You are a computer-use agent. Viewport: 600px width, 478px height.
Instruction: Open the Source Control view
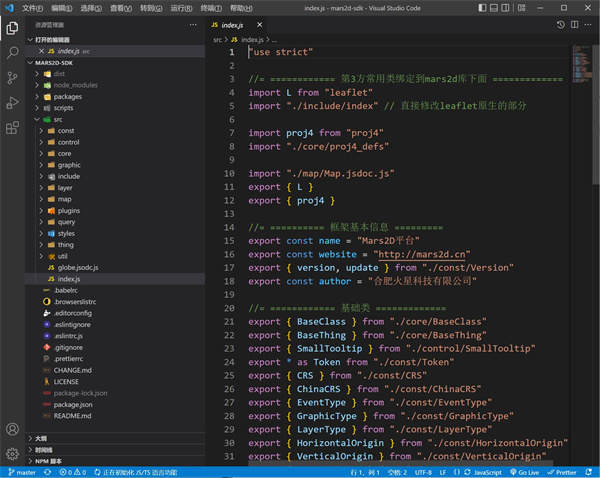point(12,77)
